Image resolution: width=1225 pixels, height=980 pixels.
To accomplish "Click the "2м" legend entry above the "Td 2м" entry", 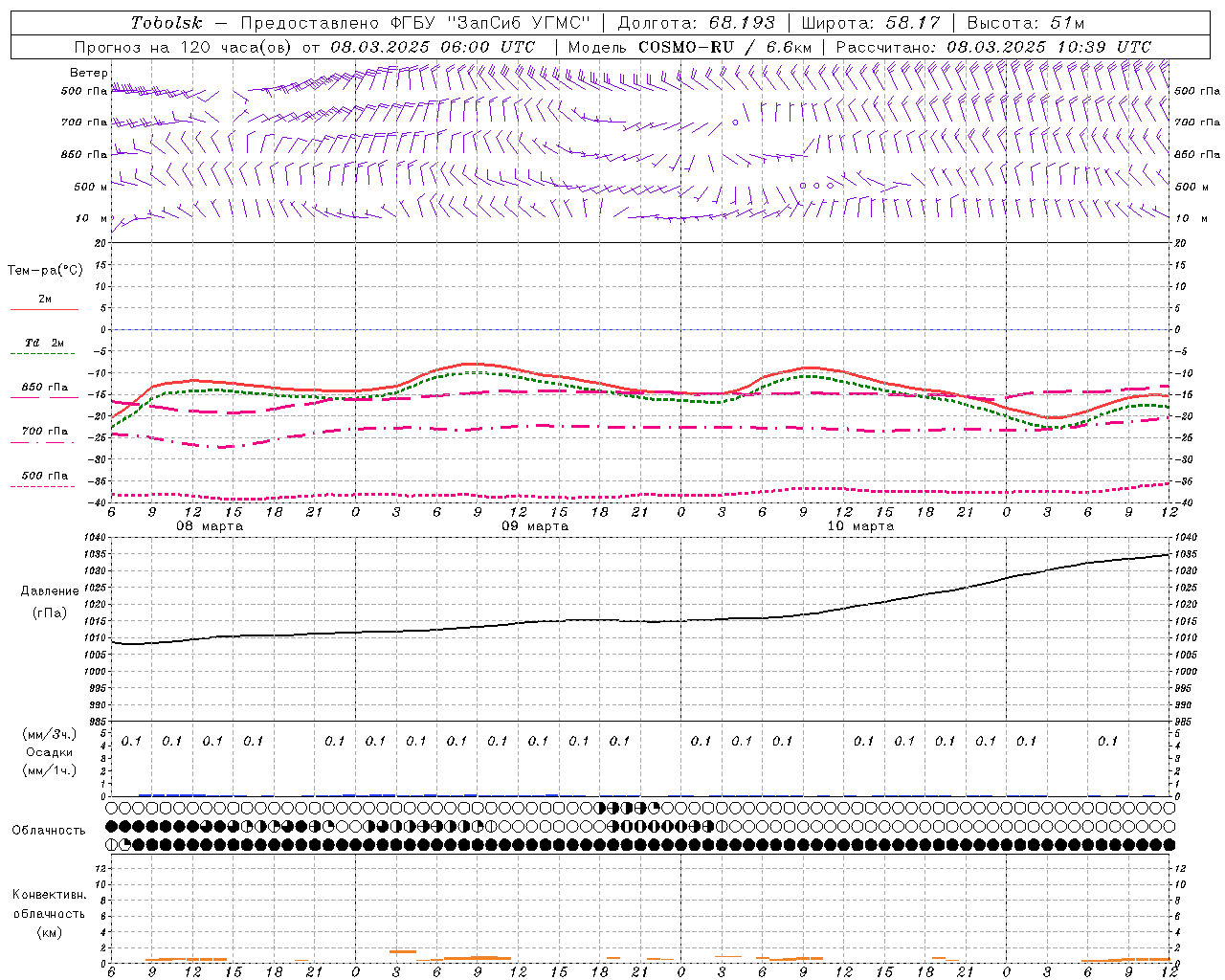I will (x=45, y=300).
